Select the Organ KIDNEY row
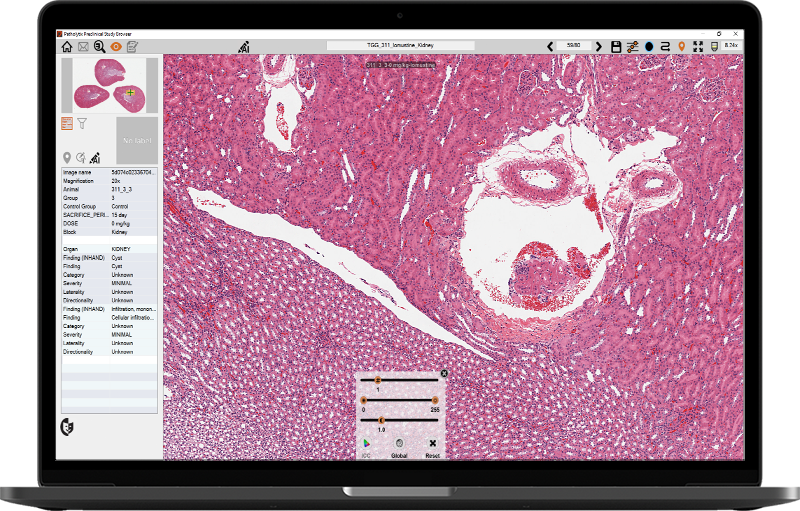Image resolution: width=800 pixels, height=511 pixels. pyautogui.click(x=110, y=249)
